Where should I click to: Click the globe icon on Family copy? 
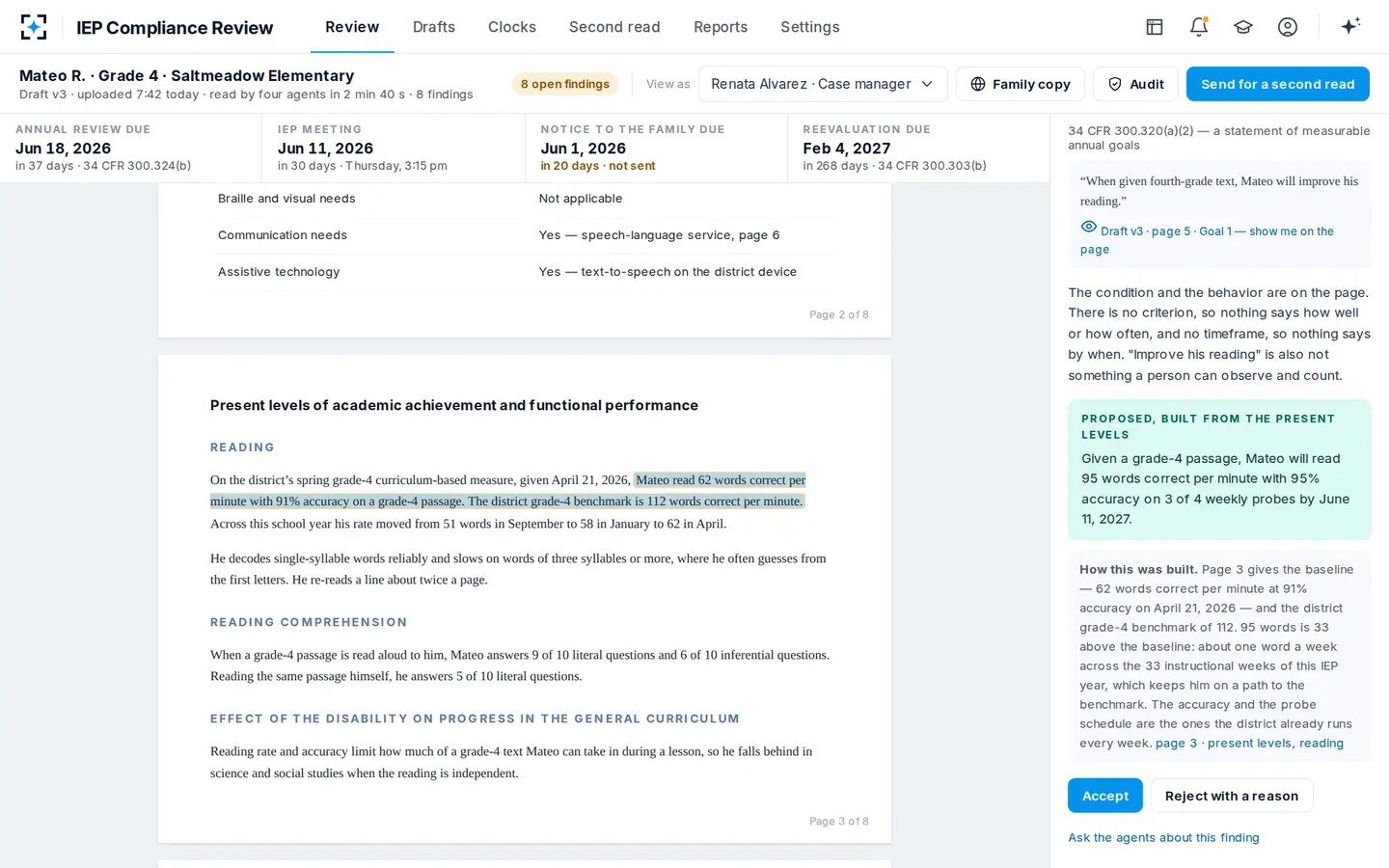(978, 84)
